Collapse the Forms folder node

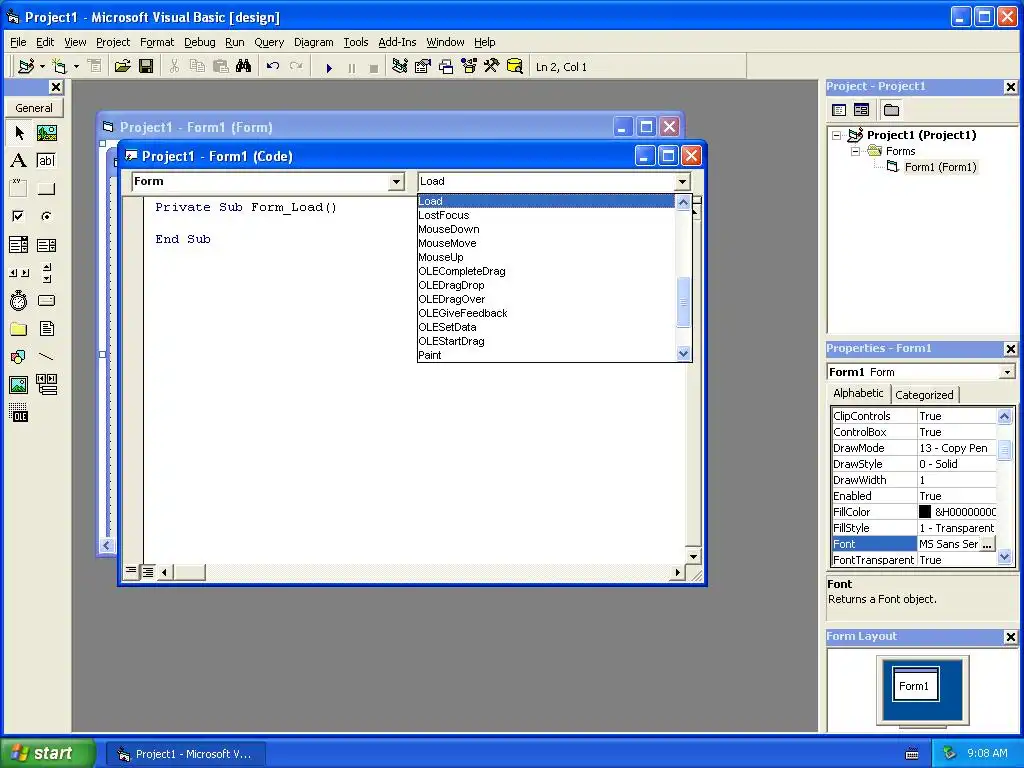(855, 151)
